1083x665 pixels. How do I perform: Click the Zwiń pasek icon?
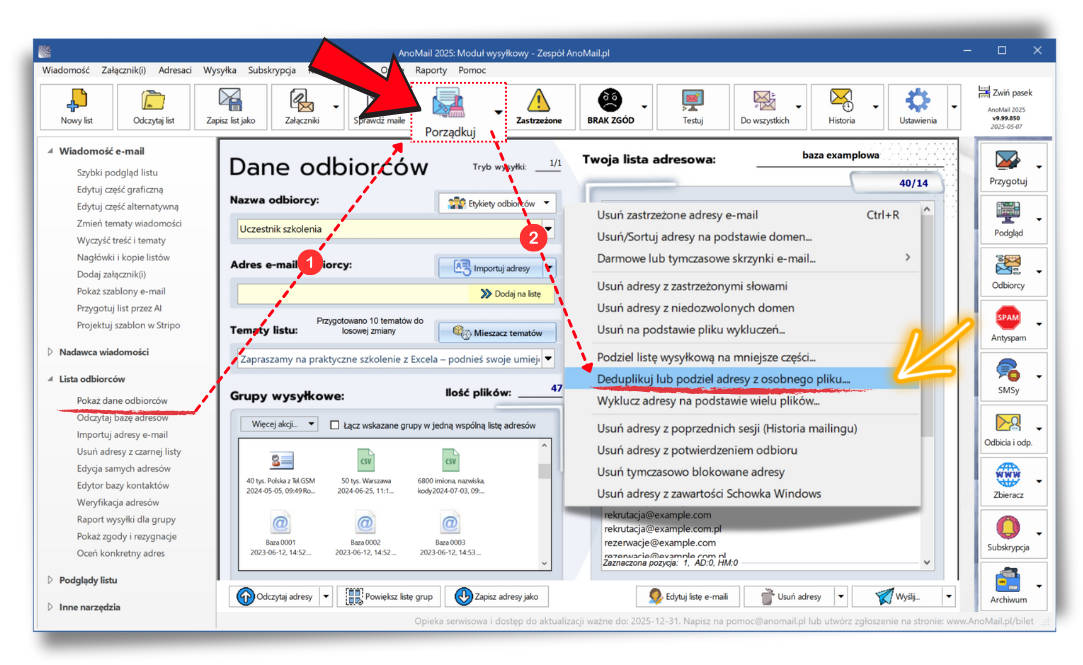(984, 92)
